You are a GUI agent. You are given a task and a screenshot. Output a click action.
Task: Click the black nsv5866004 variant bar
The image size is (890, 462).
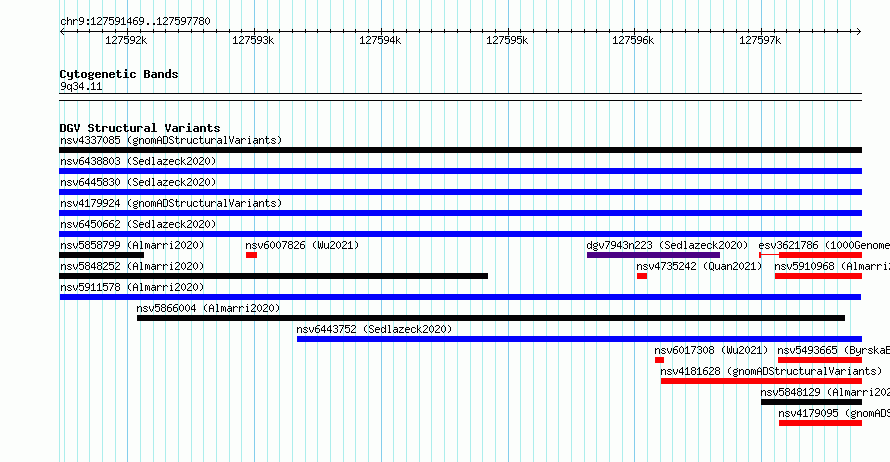click(491, 318)
